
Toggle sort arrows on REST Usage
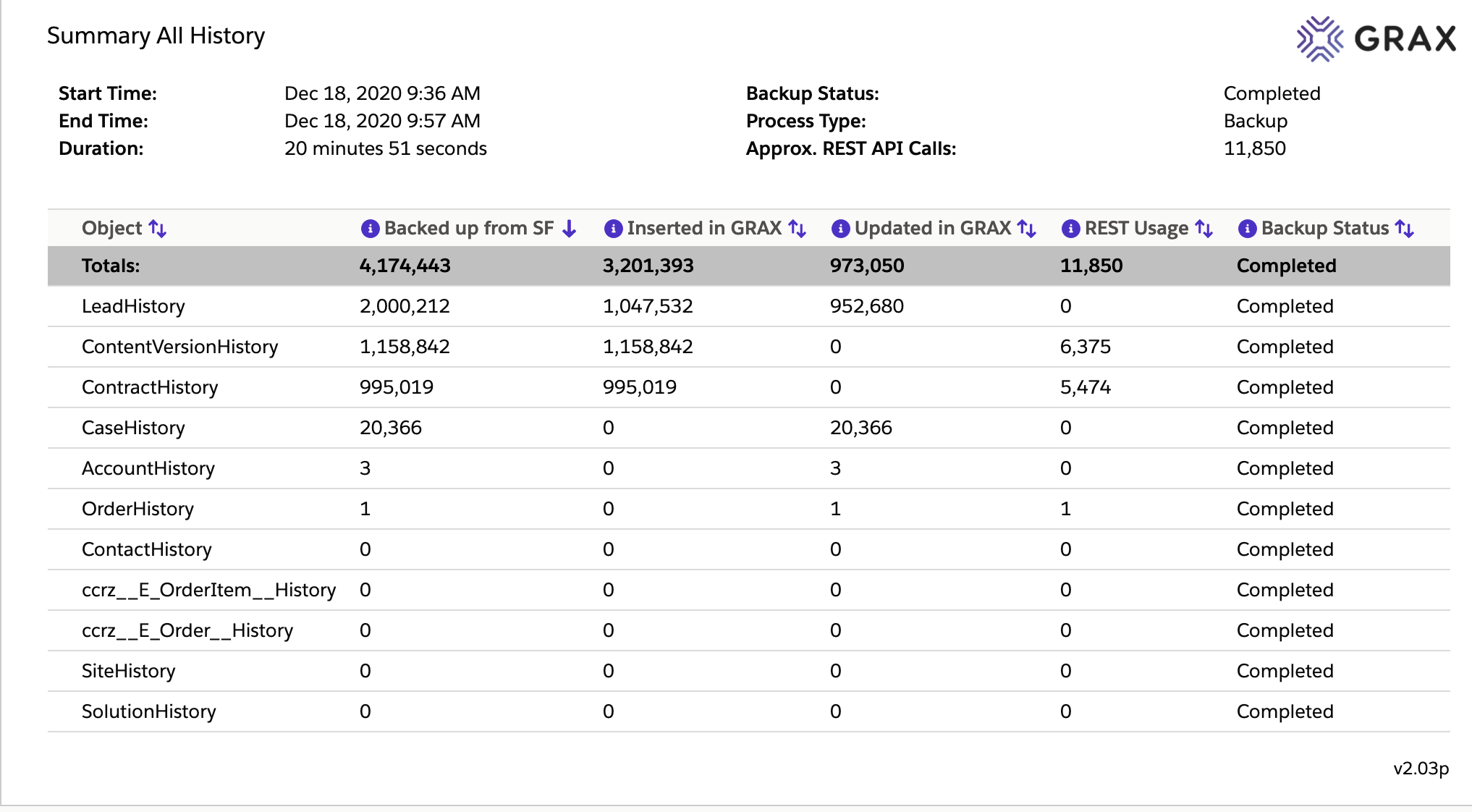point(1204,229)
